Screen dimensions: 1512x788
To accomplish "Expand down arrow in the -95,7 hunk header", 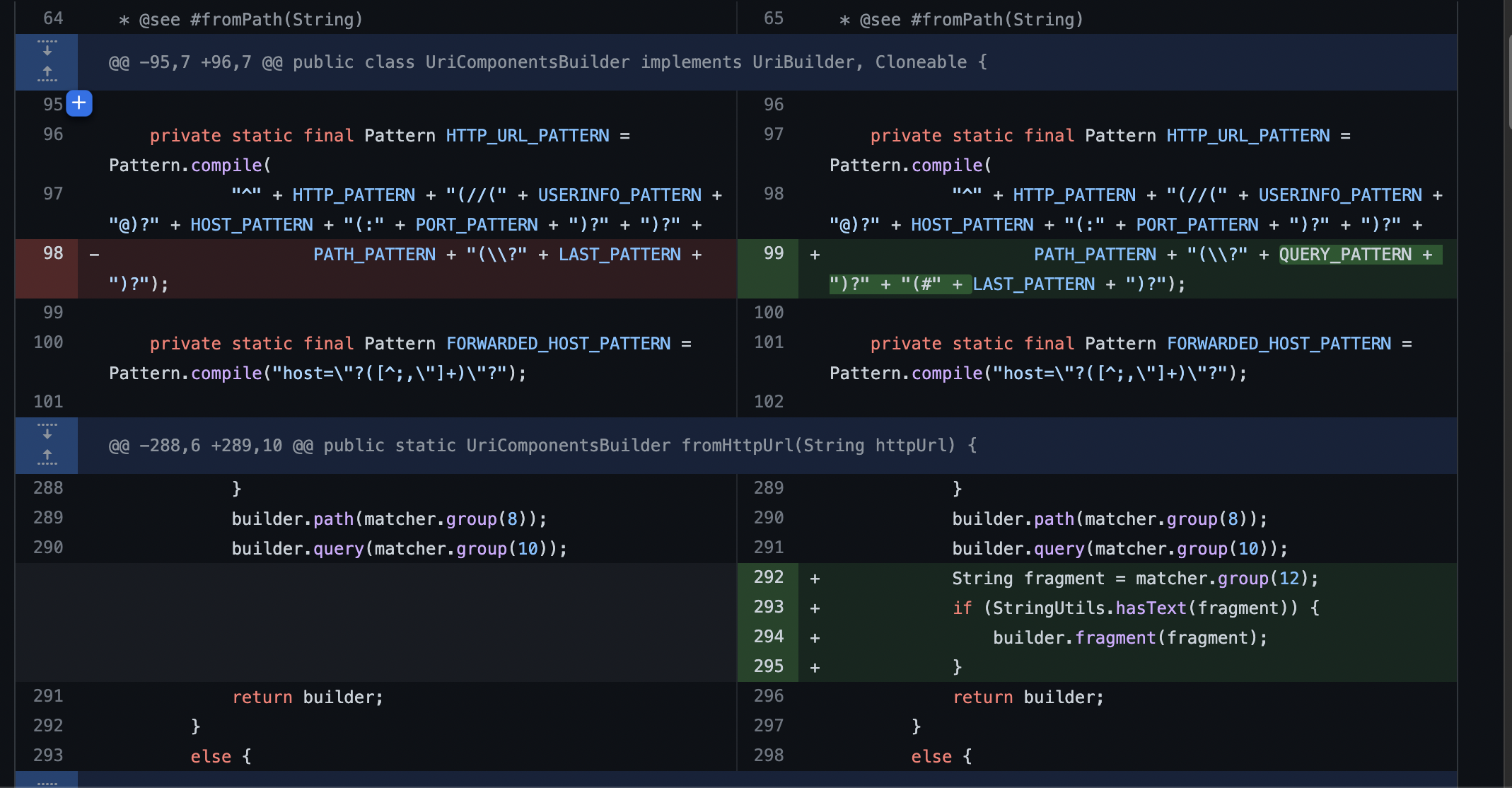I will [47, 49].
